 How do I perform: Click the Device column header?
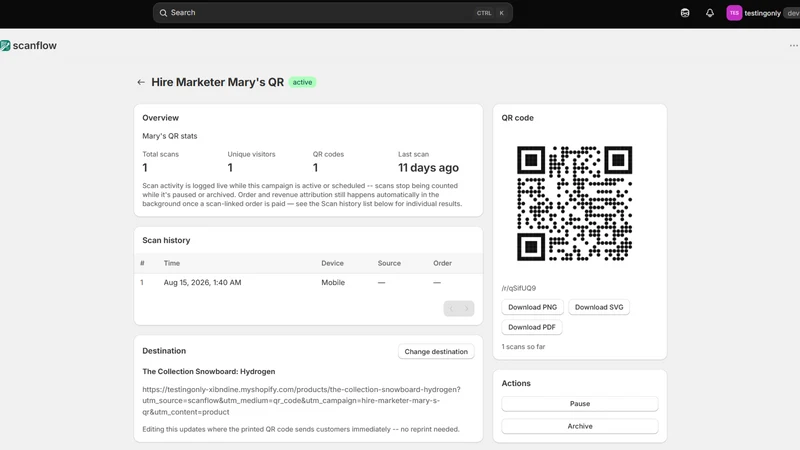pos(332,263)
